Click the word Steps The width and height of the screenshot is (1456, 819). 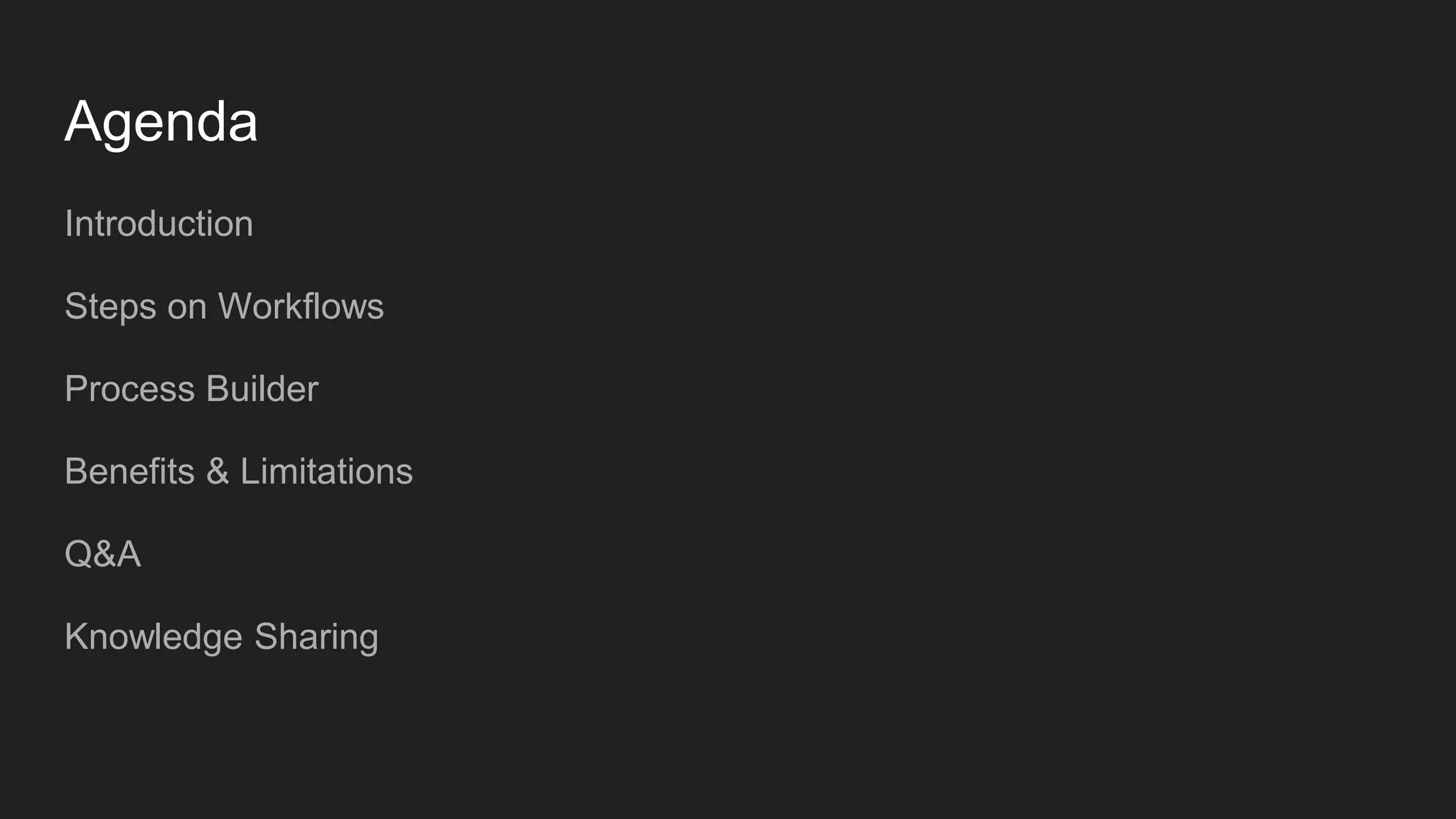[110, 307]
